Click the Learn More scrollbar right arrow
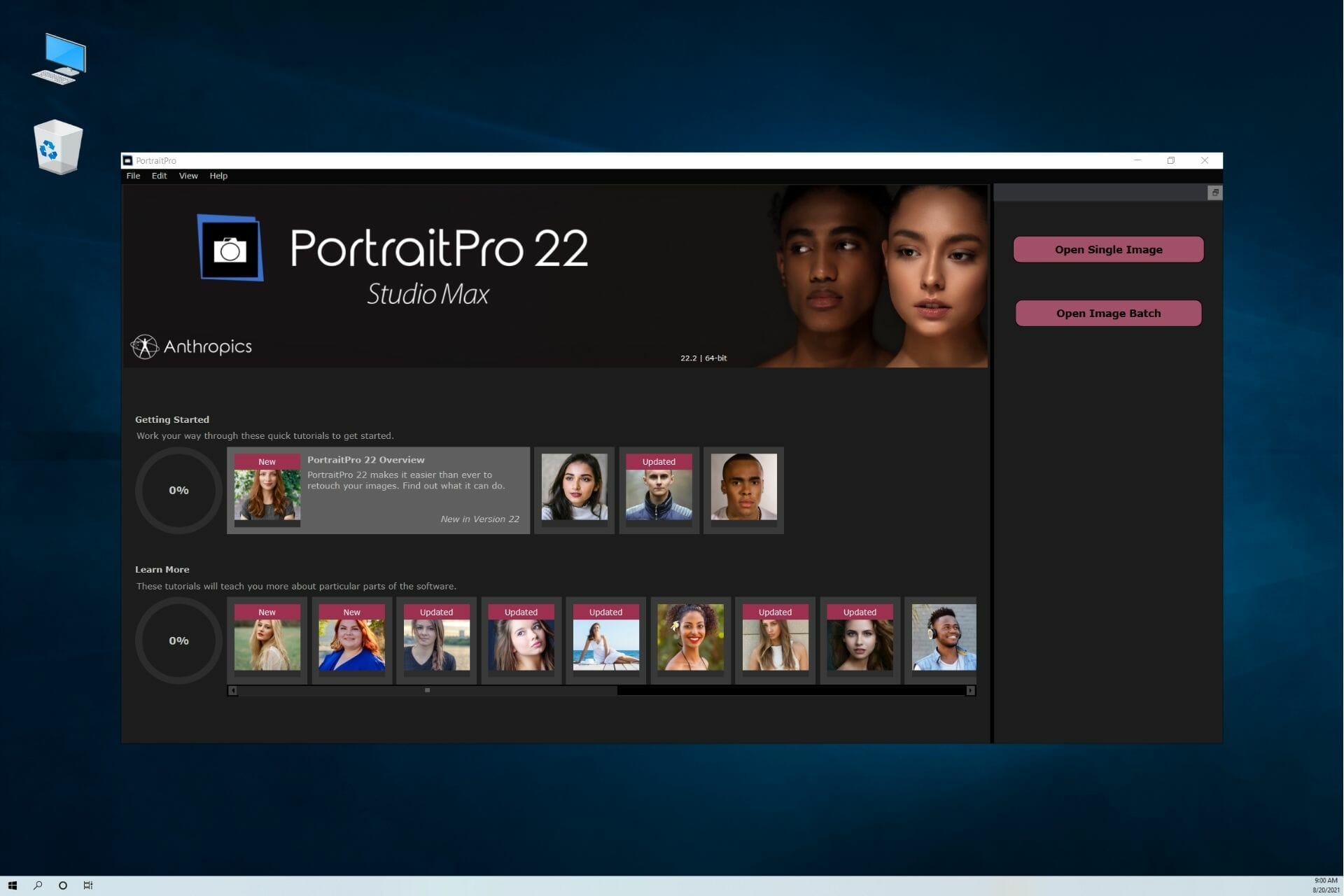 (970, 690)
